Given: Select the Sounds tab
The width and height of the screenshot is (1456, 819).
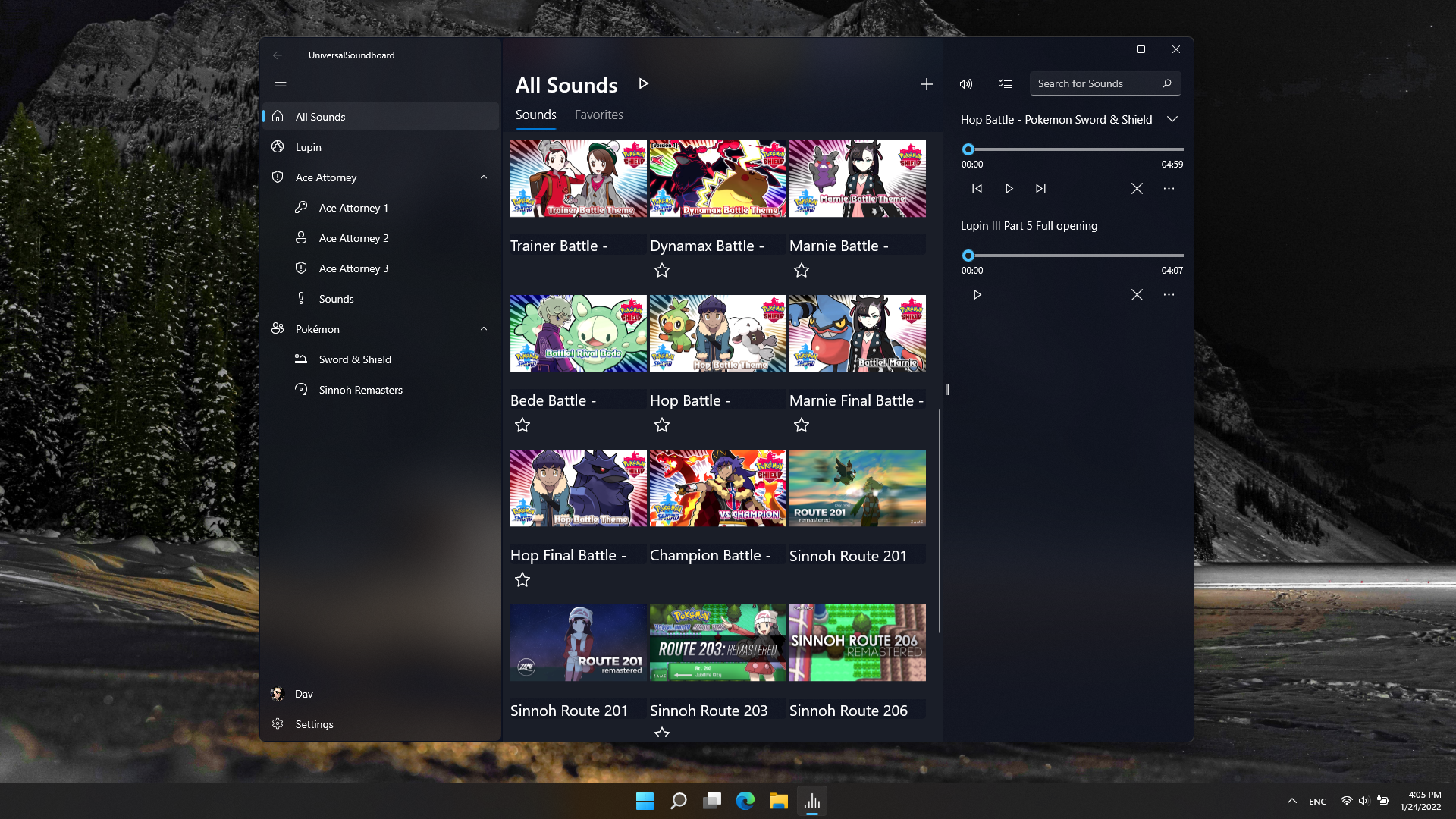Looking at the screenshot, I should tap(535, 115).
